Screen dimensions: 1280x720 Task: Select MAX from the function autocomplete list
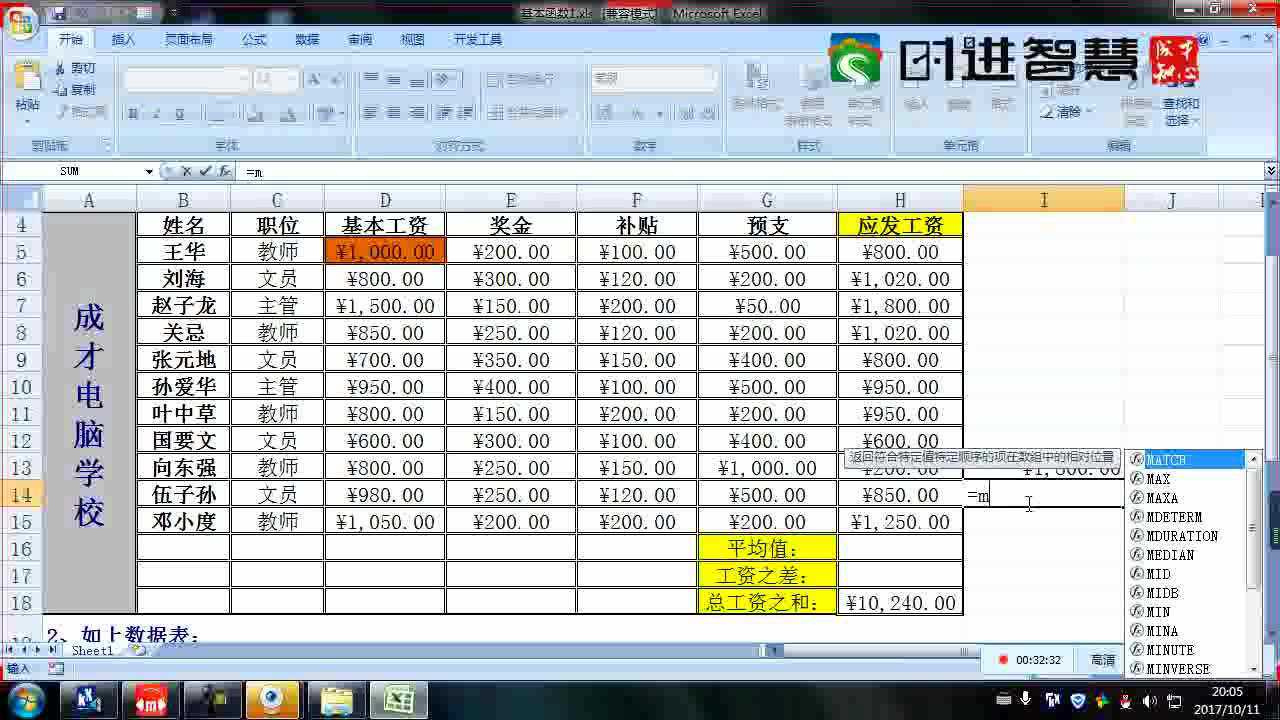[1158, 479]
